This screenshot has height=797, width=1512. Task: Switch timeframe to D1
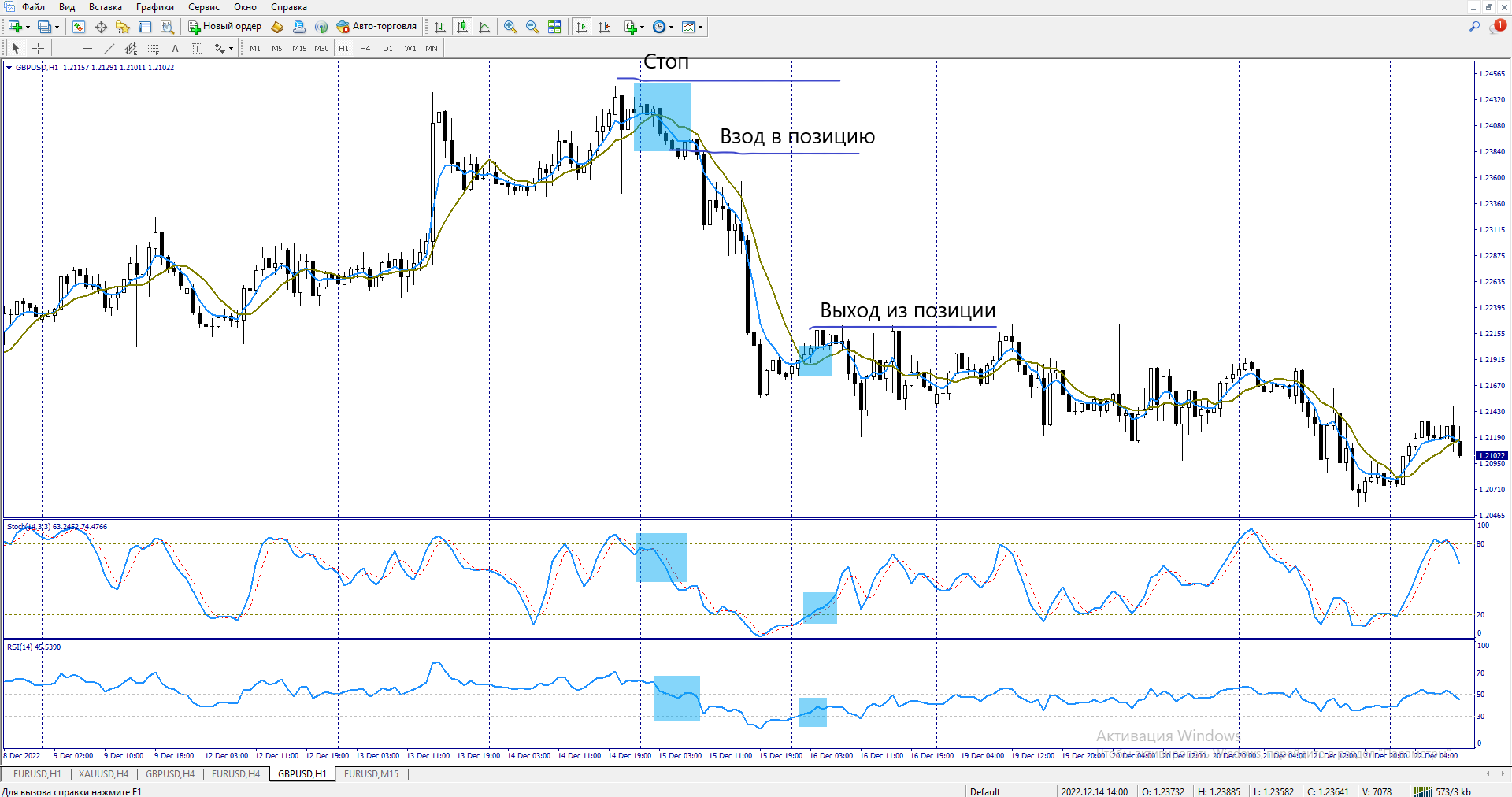click(387, 48)
